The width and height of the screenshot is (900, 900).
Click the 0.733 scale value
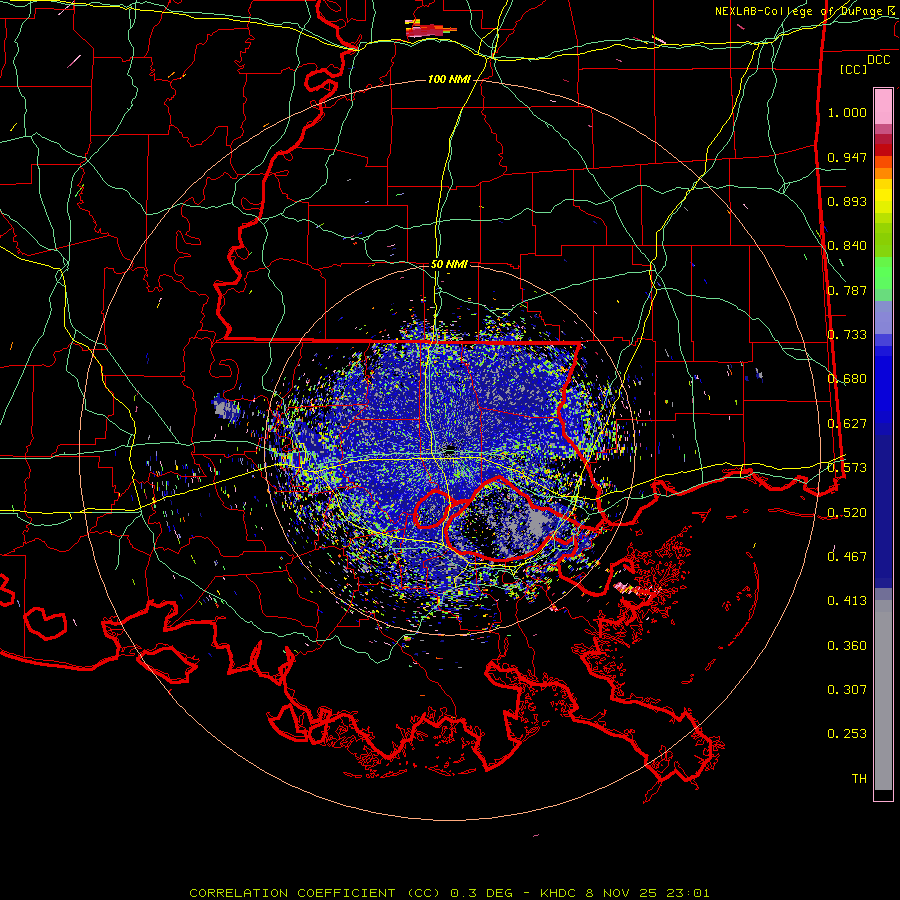(x=847, y=335)
